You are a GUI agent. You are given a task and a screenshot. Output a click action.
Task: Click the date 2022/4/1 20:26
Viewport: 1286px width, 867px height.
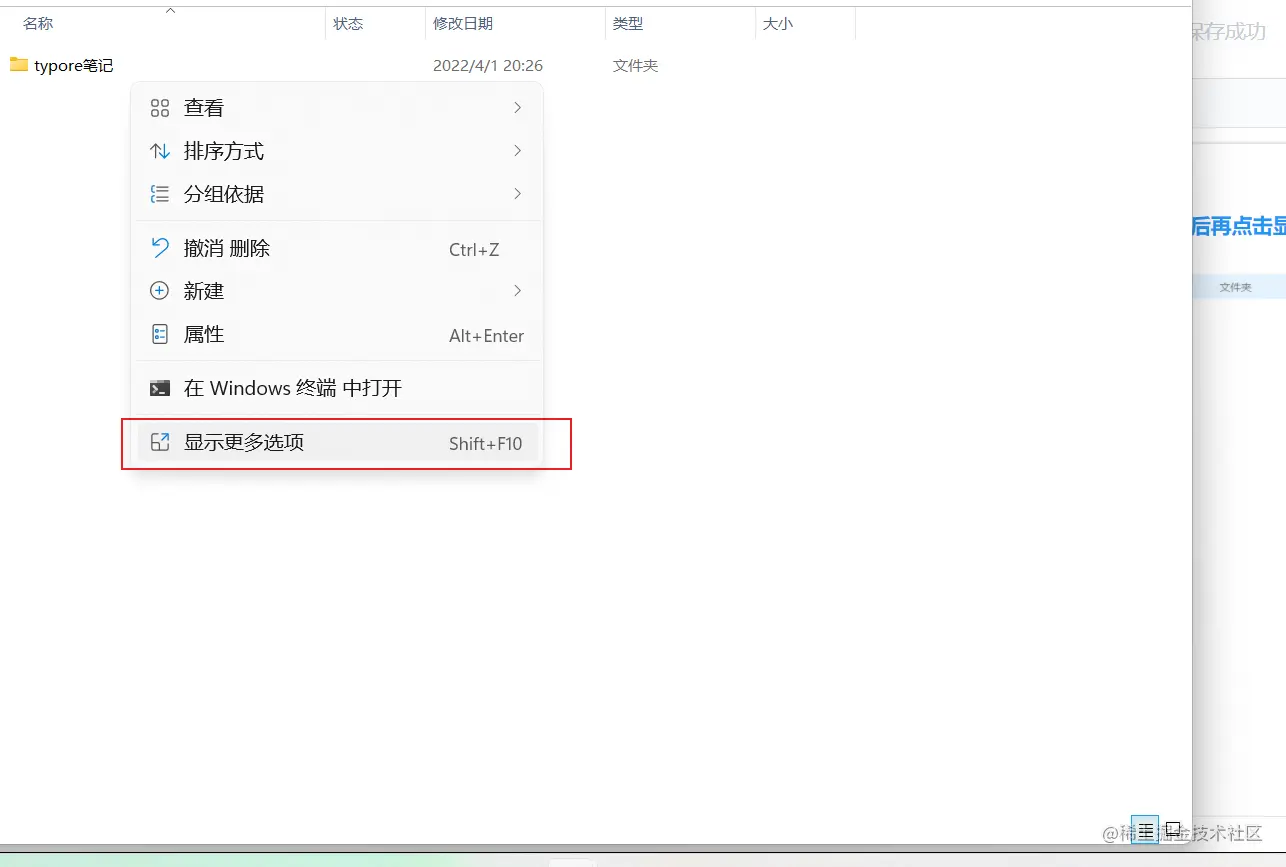pyautogui.click(x=488, y=65)
